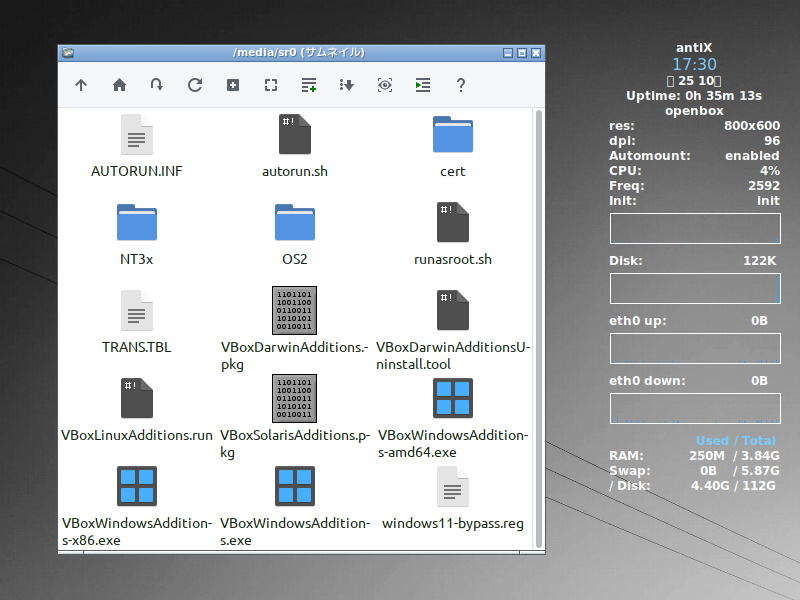Image resolution: width=800 pixels, height=600 pixels.
Task: Minimize the /media/sr0 window
Action: tap(508, 53)
